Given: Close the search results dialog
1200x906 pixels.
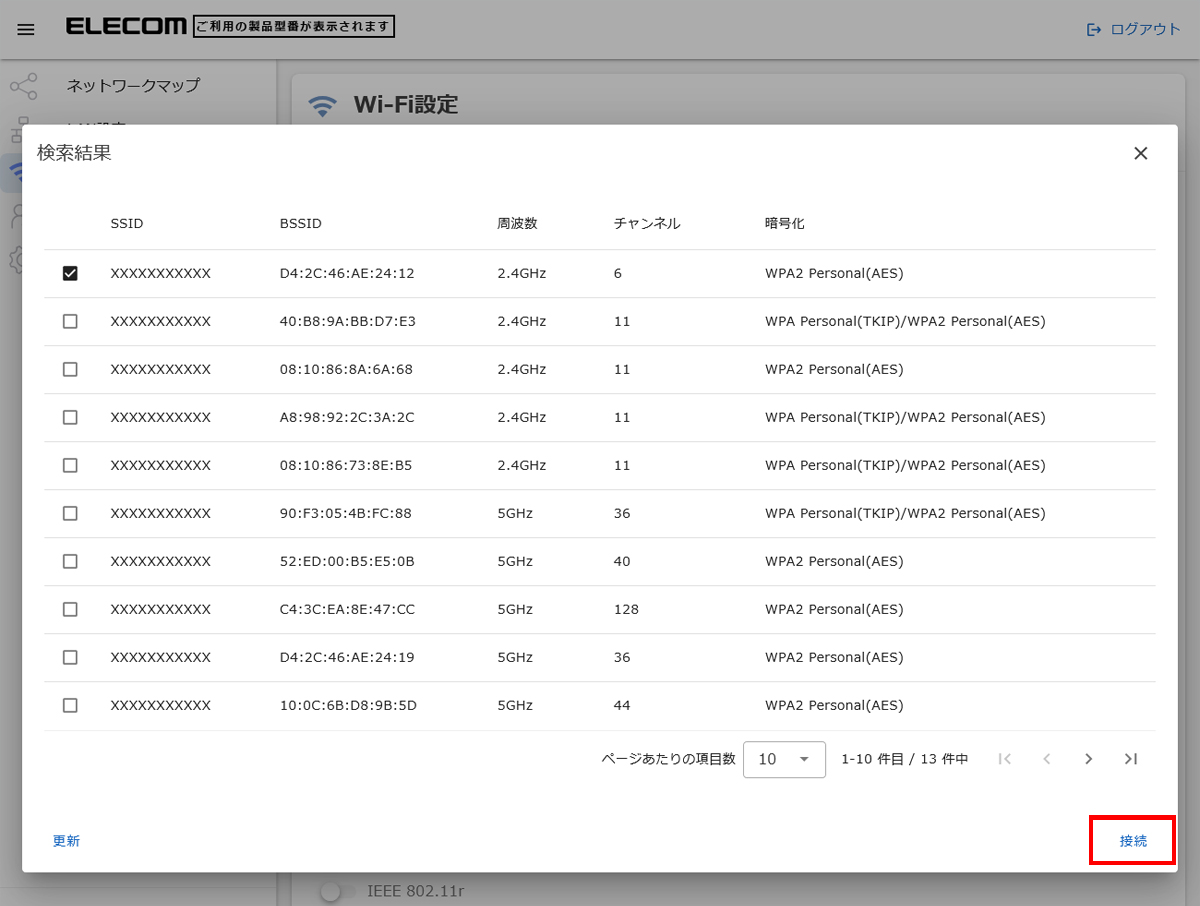Looking at the screenshot, I should (x=1140, y=153).
